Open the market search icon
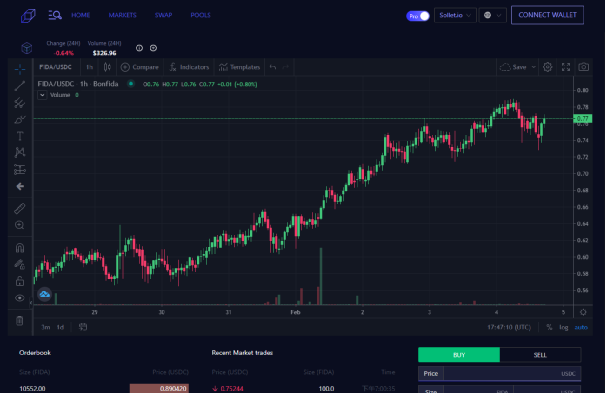Screen dimensions: 605x393 pyautogui.click(x=55, y=15)
